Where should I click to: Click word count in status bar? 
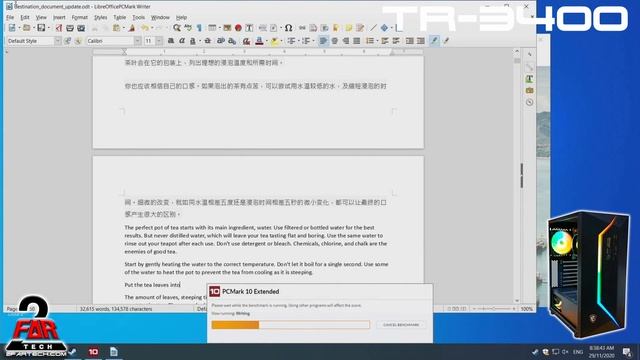tap(116, 309)
